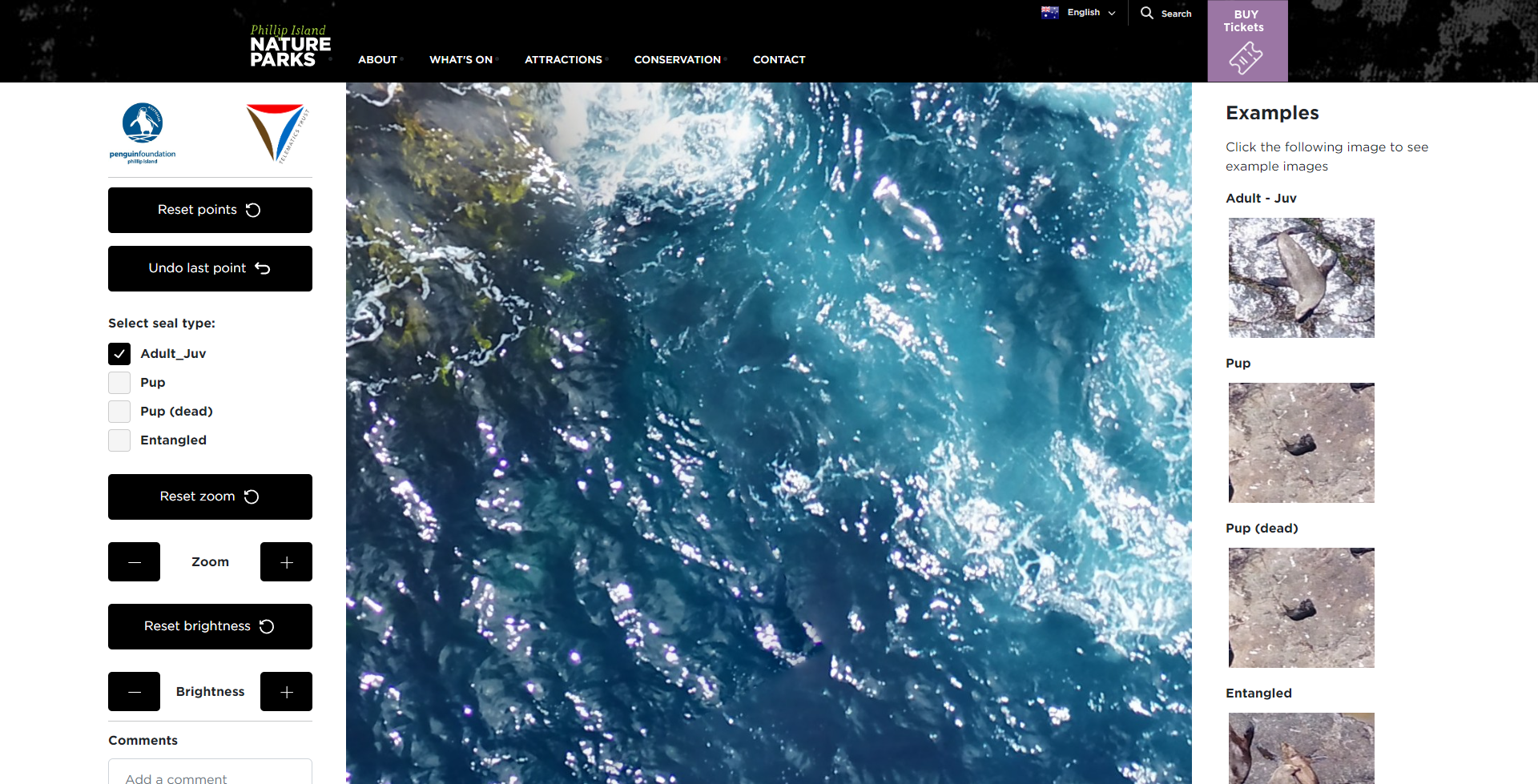The width and height of the screenshot is (1538, 784).
Task: Click the Telematics Trust logo
Action: coord(277,133)
